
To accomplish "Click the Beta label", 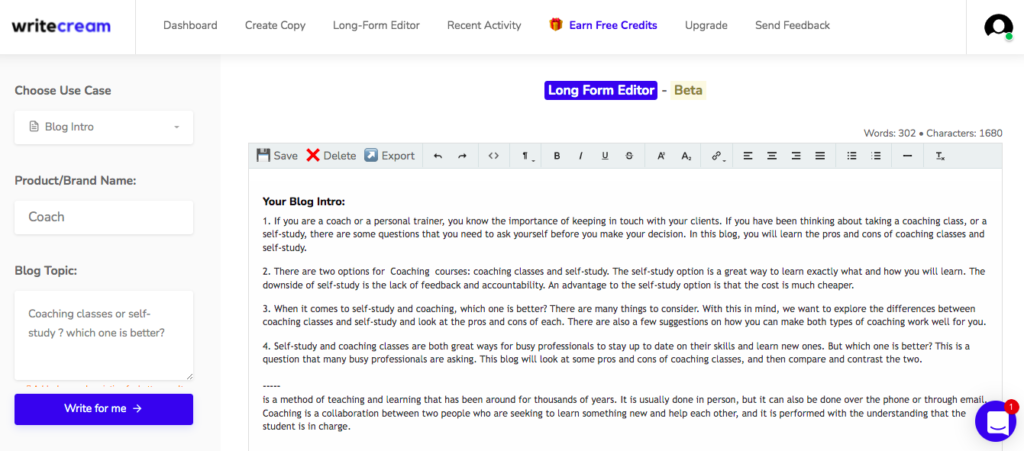I will pyautogui.click(x=688, y=90).
